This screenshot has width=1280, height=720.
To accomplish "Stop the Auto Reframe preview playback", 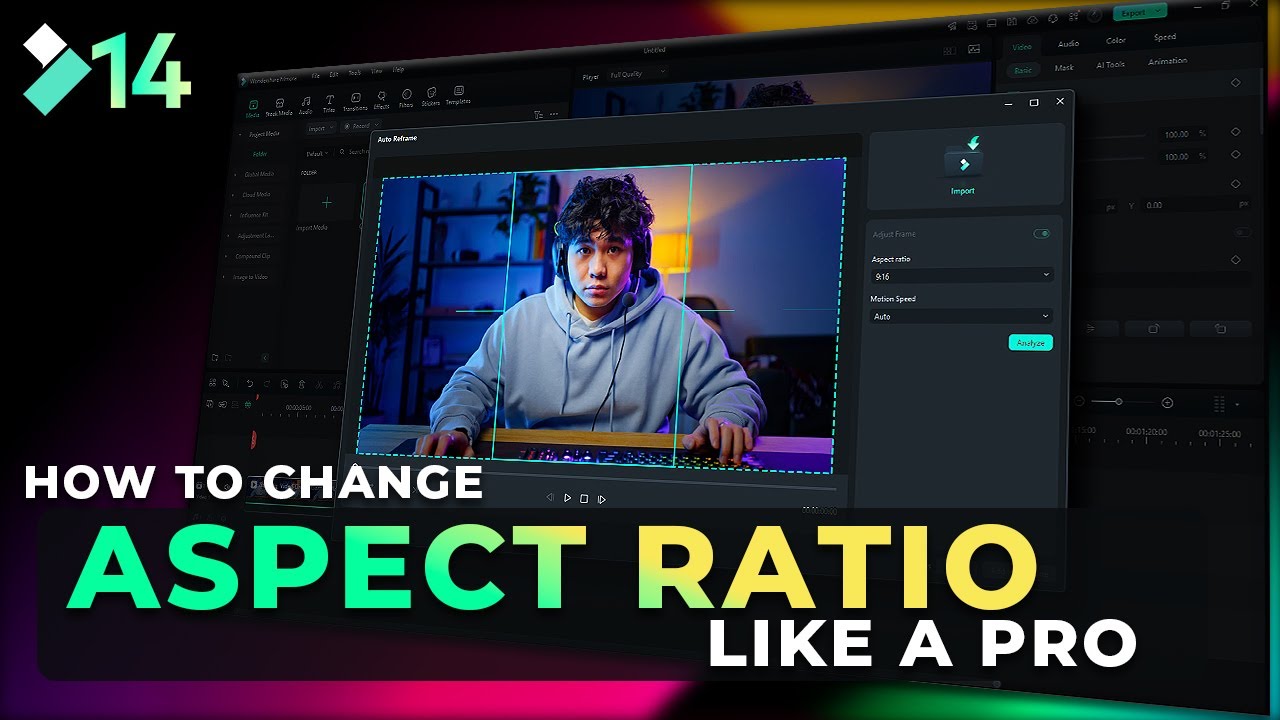I will pyautogui.click(x=584, y=498).
